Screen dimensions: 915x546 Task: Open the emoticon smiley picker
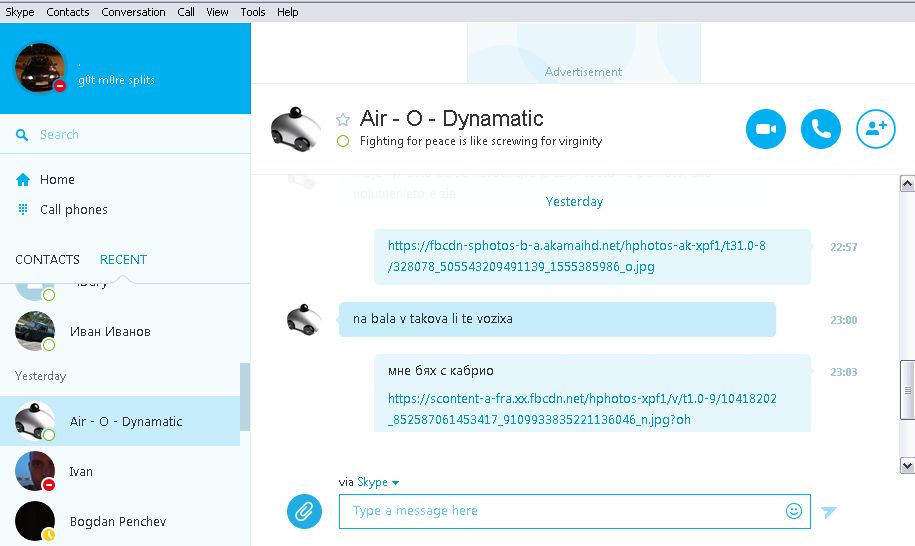click(794, 511)
